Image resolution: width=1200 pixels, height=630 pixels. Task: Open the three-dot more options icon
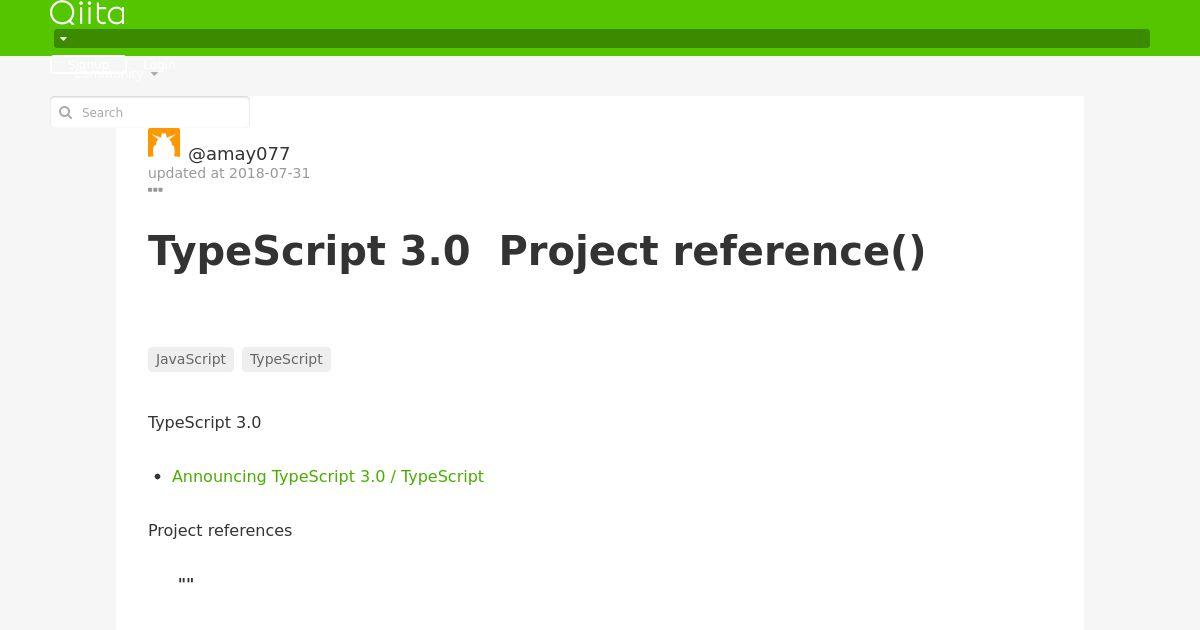155,189
